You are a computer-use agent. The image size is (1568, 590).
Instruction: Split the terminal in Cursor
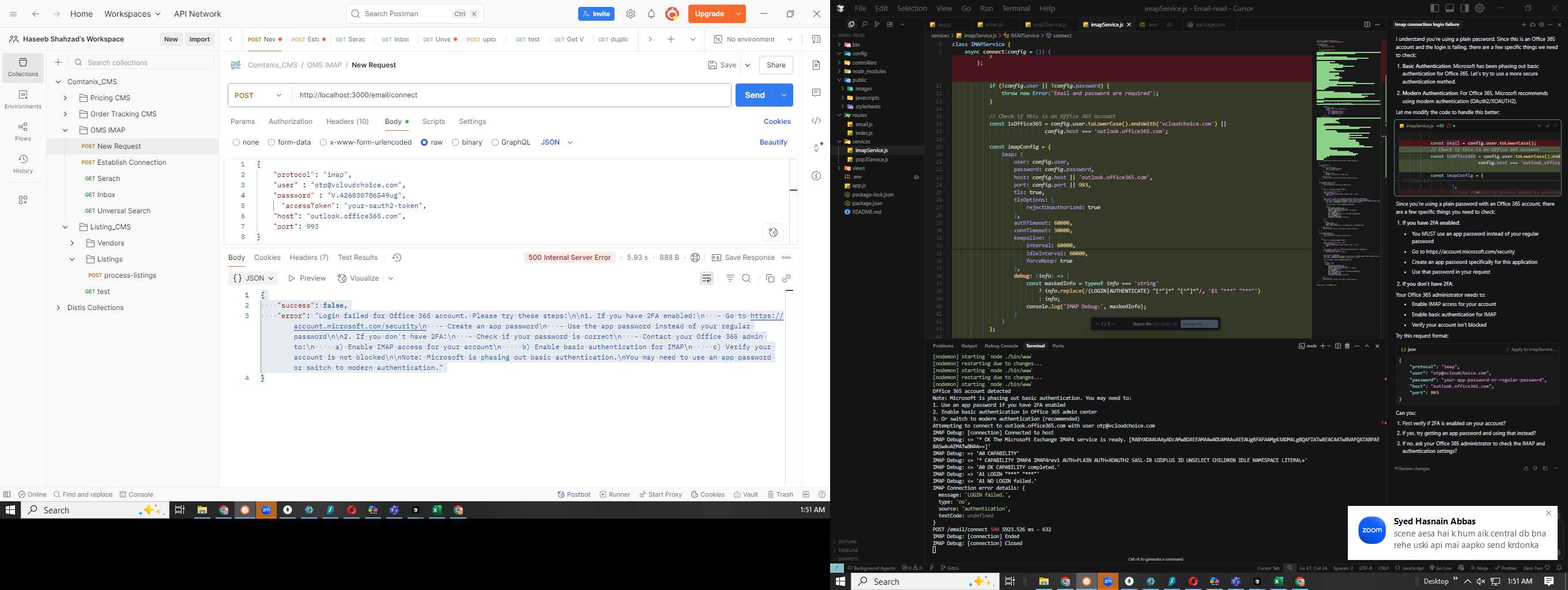point(1338,346)
